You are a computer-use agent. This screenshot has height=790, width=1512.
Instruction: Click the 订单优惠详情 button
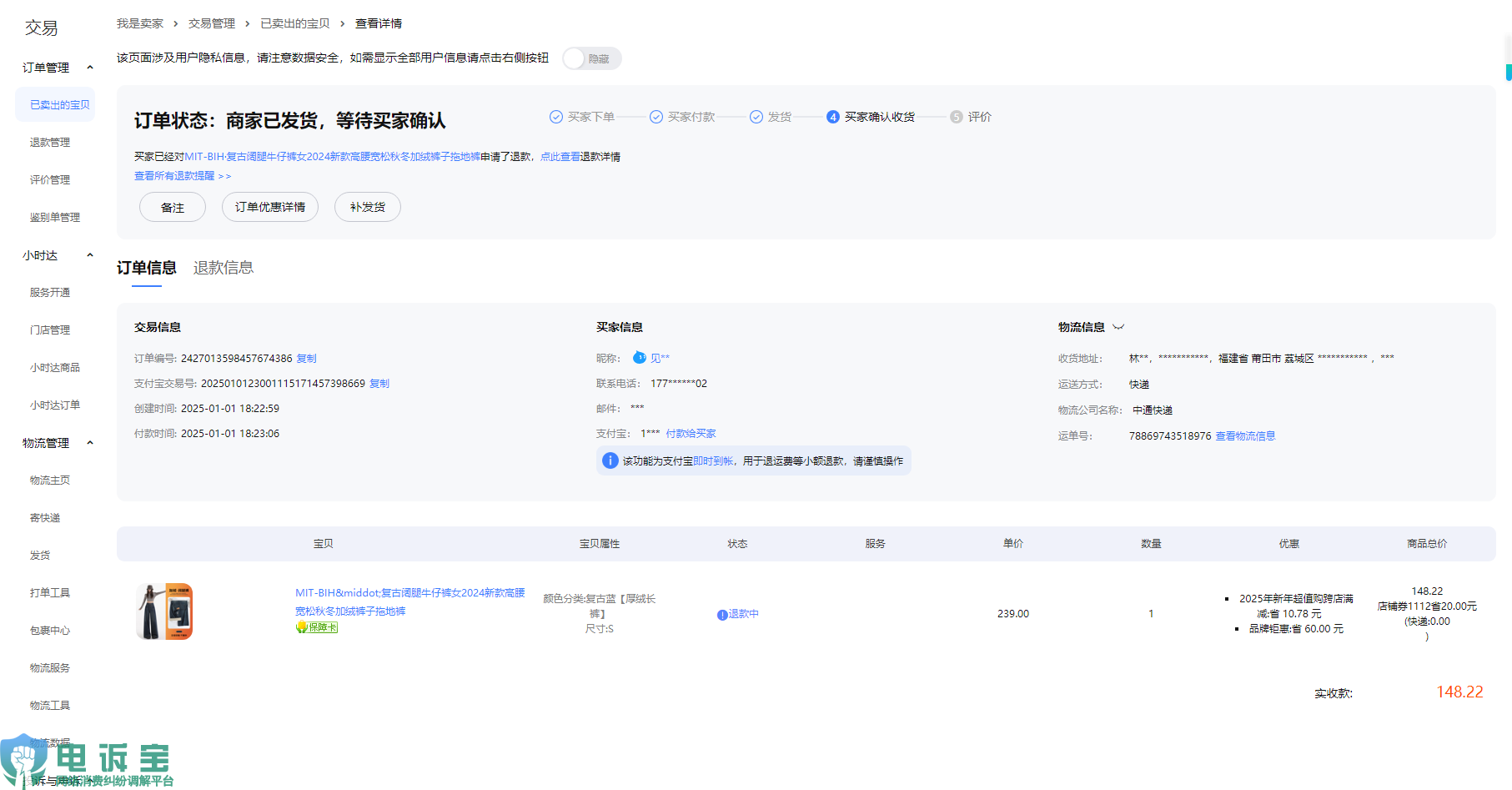tap(269, 207)
